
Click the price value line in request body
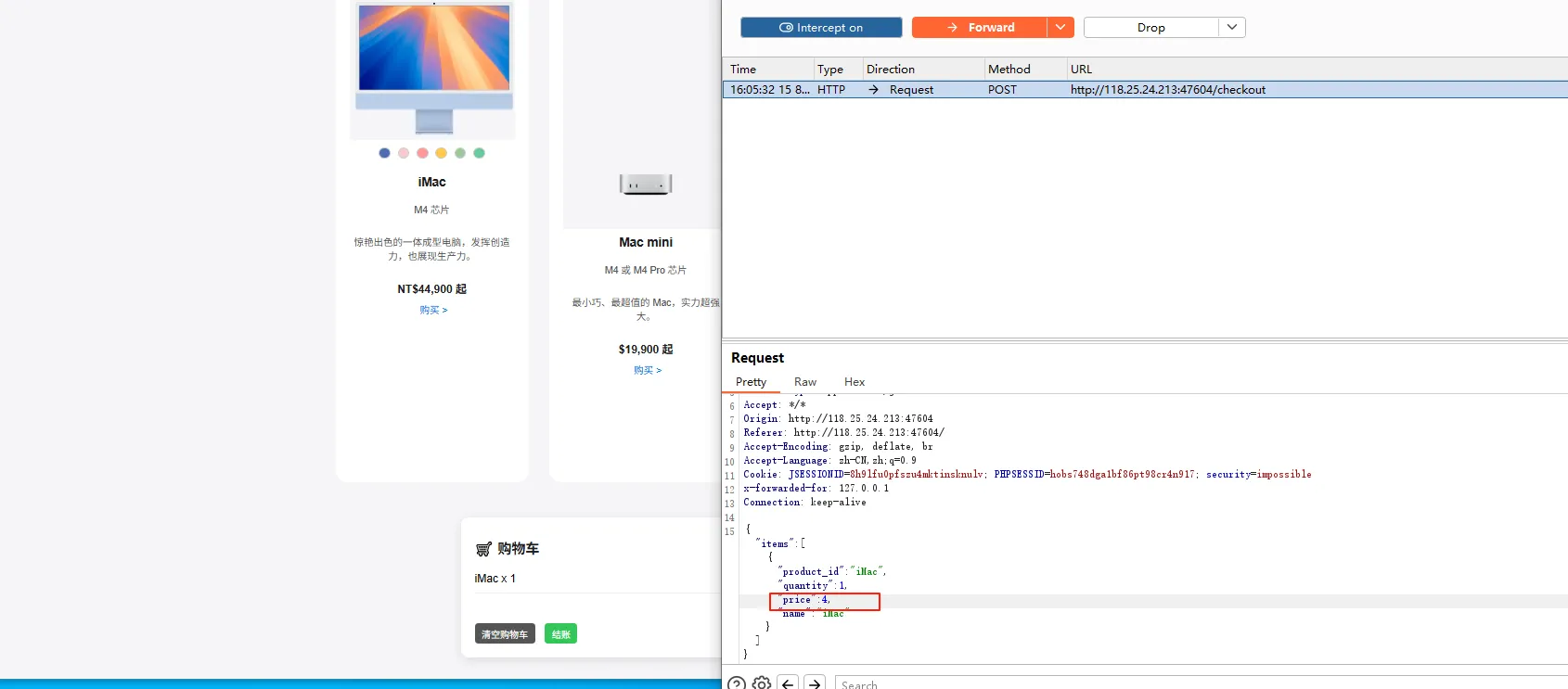pos(805,600)
